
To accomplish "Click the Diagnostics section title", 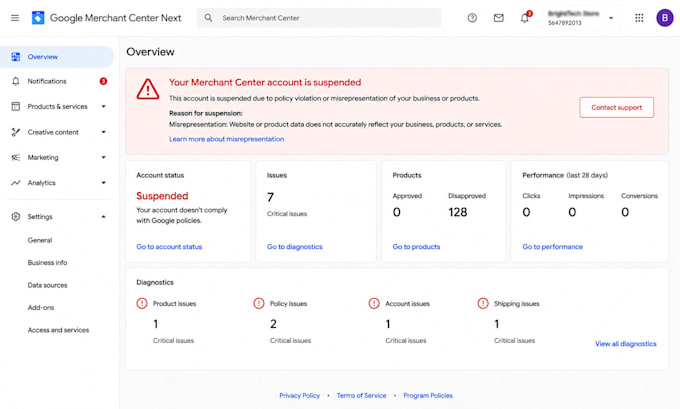I will pos(155,282).
